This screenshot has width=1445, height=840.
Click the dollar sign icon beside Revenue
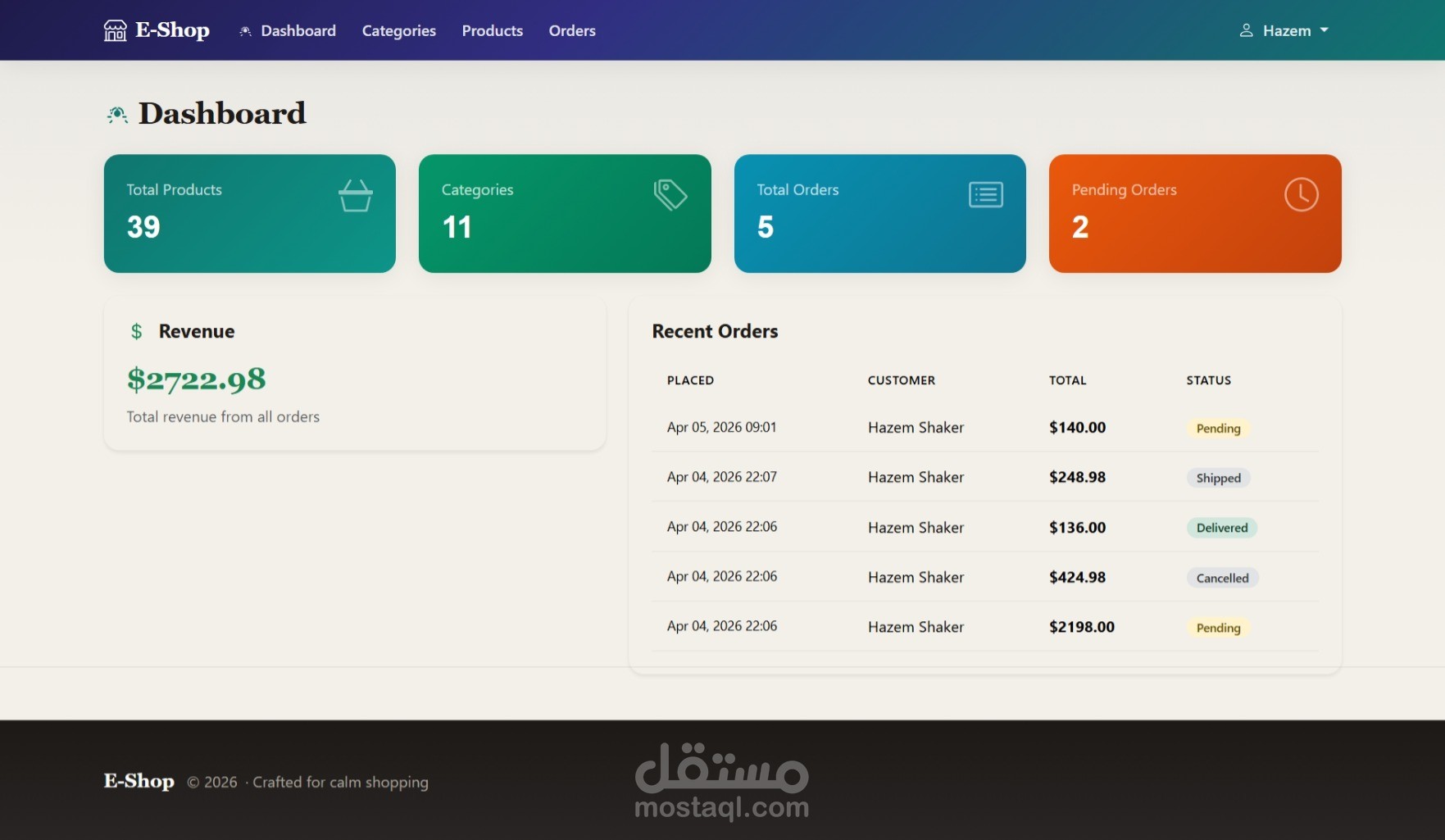(137, 331)
